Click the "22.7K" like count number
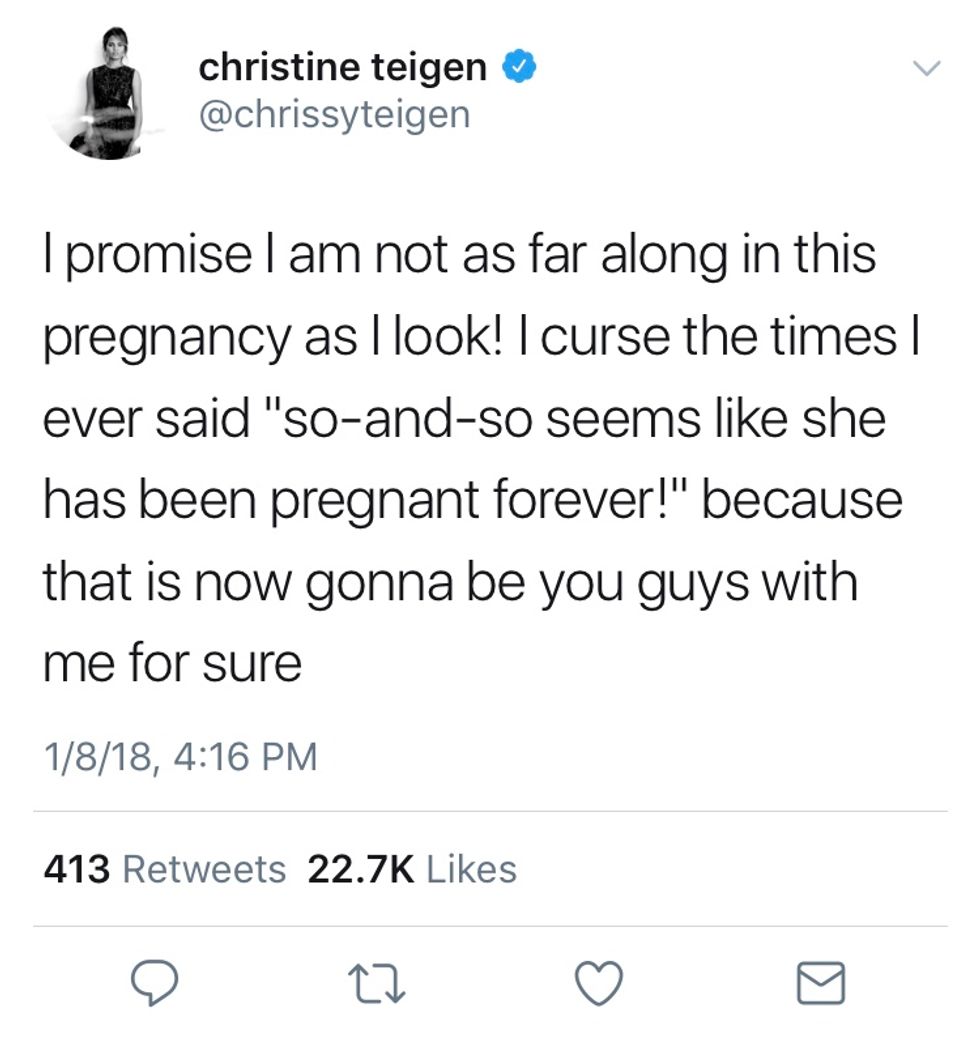The image size is (980, 1040). 361,869
